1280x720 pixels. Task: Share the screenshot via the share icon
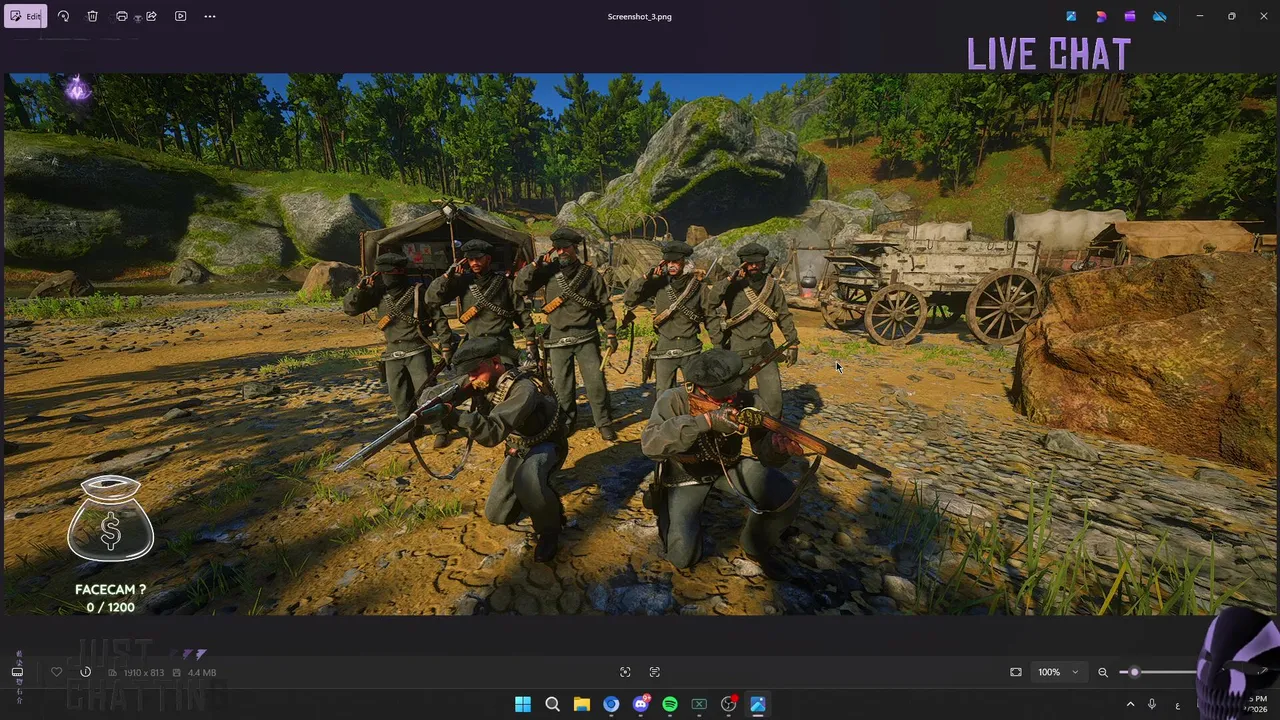point(151,16)
